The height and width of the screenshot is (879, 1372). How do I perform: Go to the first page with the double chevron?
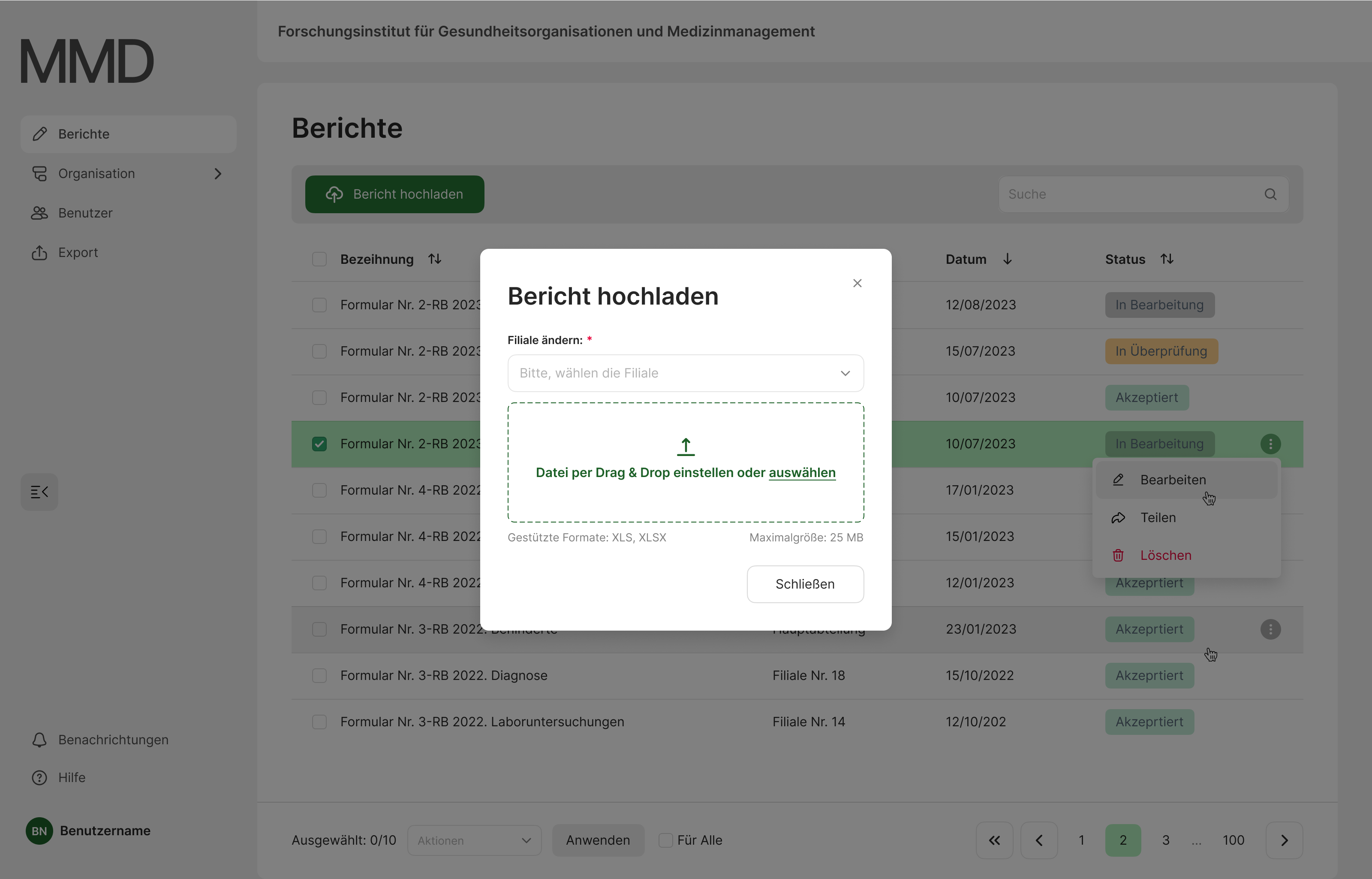coord(994,840)
